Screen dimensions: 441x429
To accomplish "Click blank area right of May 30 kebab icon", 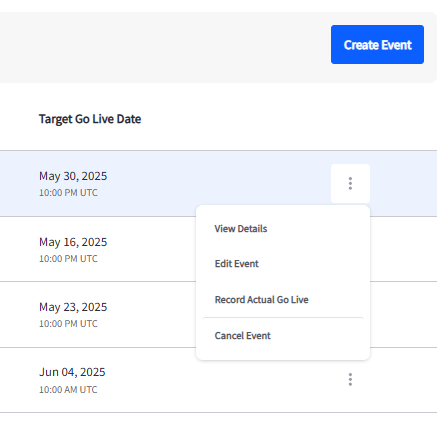I will click(x=403, y=183).
